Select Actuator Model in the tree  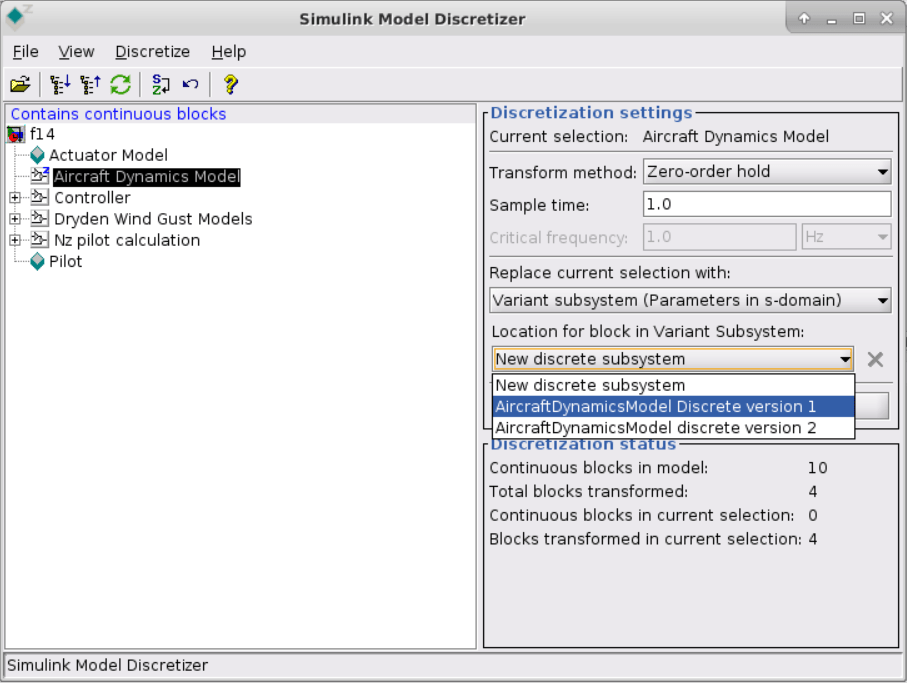point(108,155)
